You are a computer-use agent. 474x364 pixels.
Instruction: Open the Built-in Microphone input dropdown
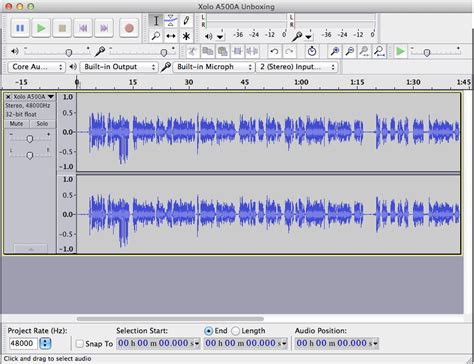tap(213, 67)
